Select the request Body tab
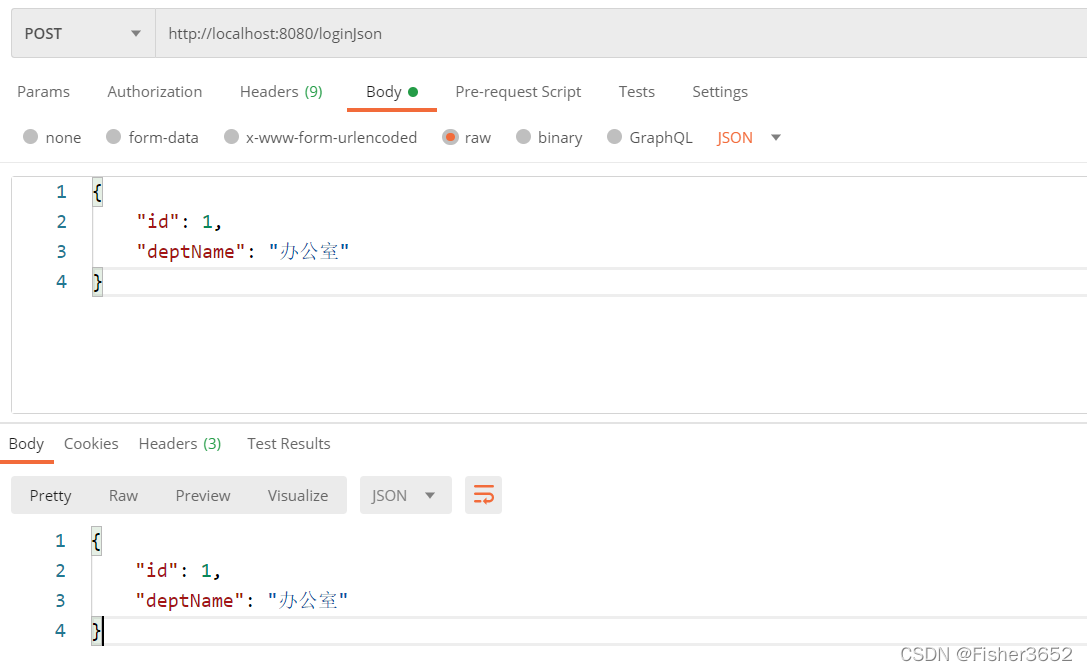The image size is (1087, 671). (x=392, y=92)
